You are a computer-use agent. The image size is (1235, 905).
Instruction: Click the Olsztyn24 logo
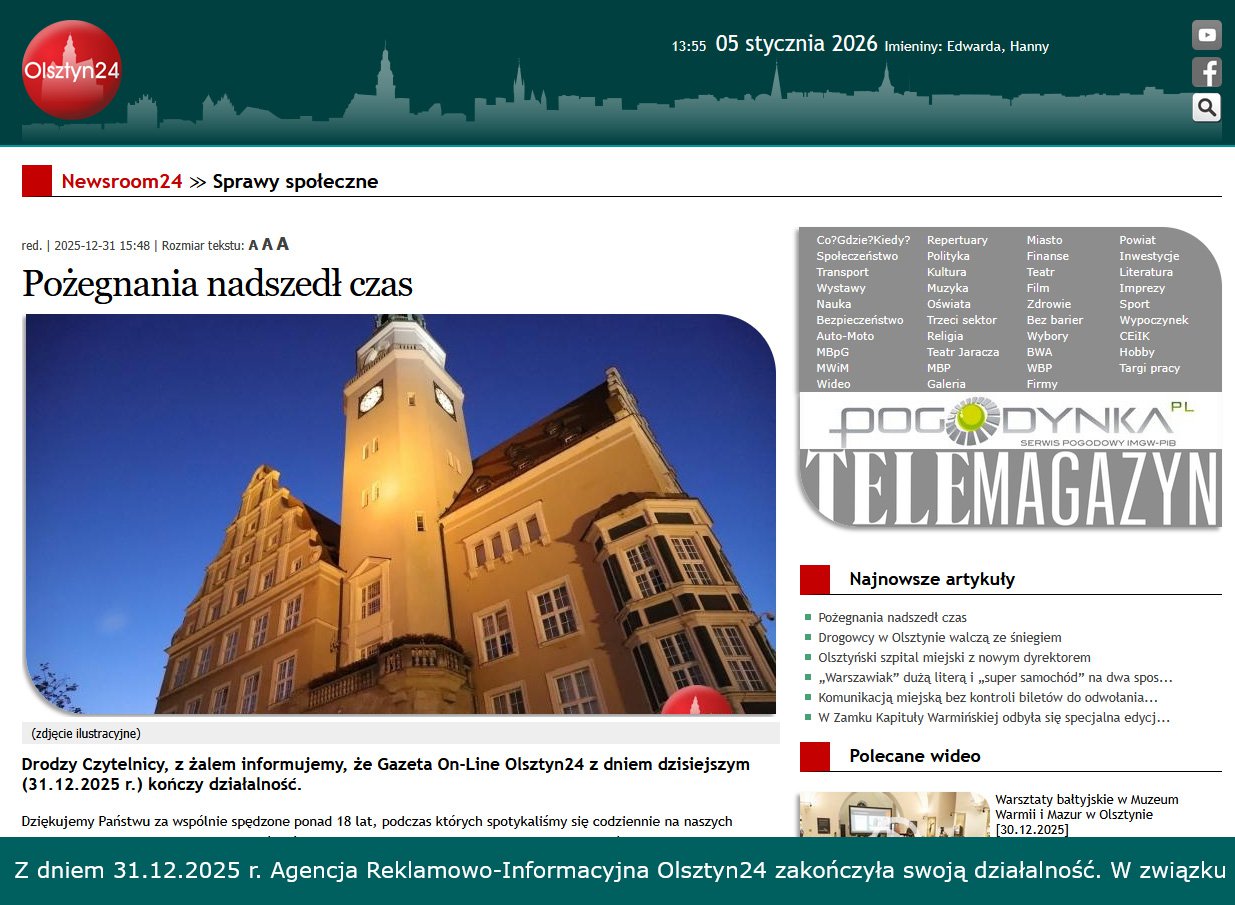[x=71, y=70]
